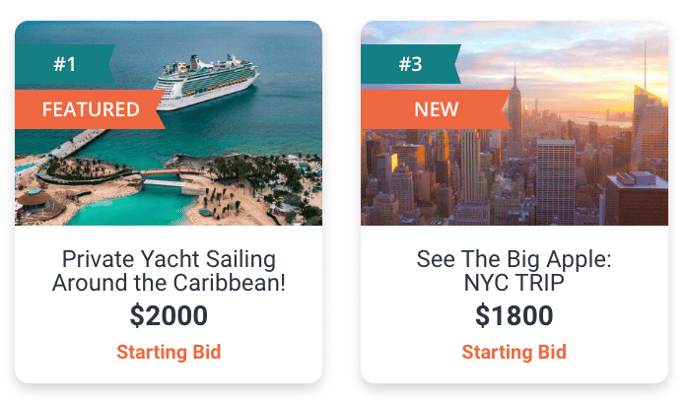Viewport: 688px width, 404px height.
Task: Click the $2000 price amount
Action: click(x=168, y=317)
